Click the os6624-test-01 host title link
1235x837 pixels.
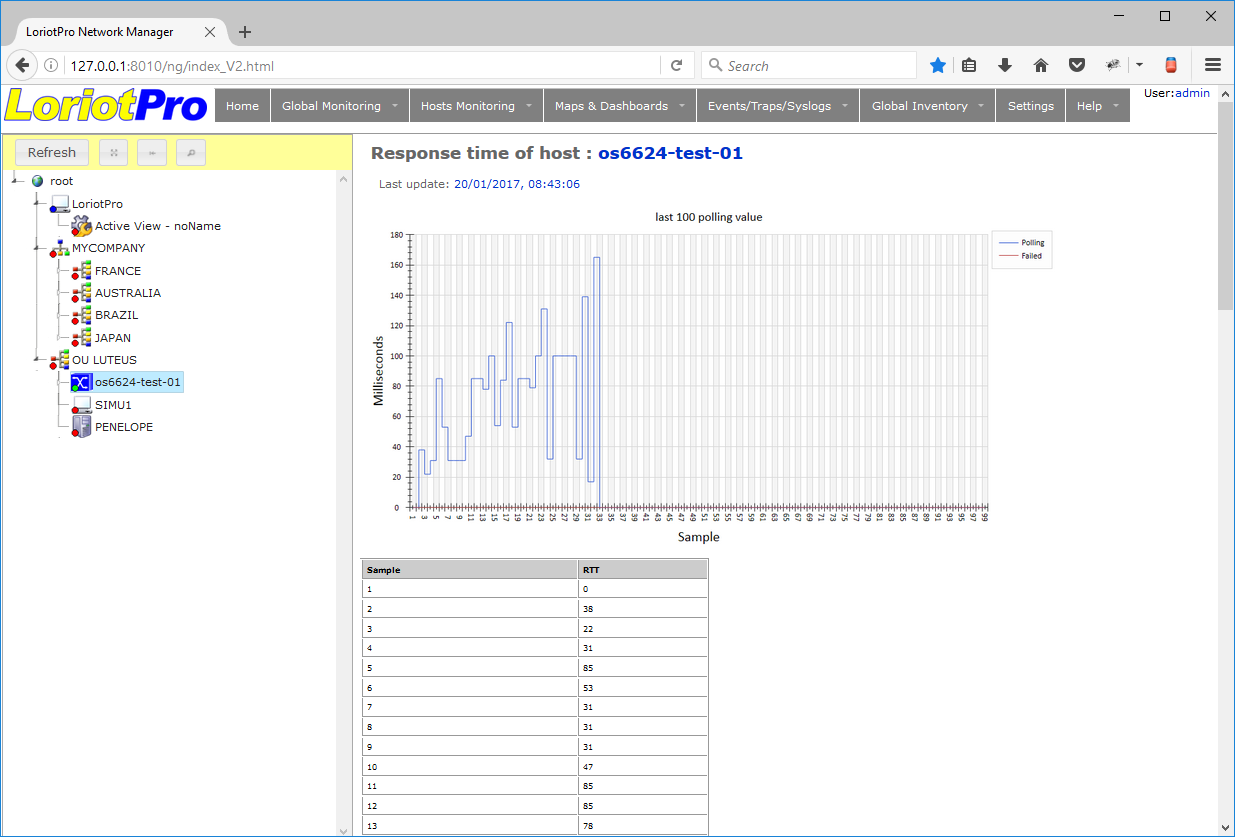coord(670,153)
